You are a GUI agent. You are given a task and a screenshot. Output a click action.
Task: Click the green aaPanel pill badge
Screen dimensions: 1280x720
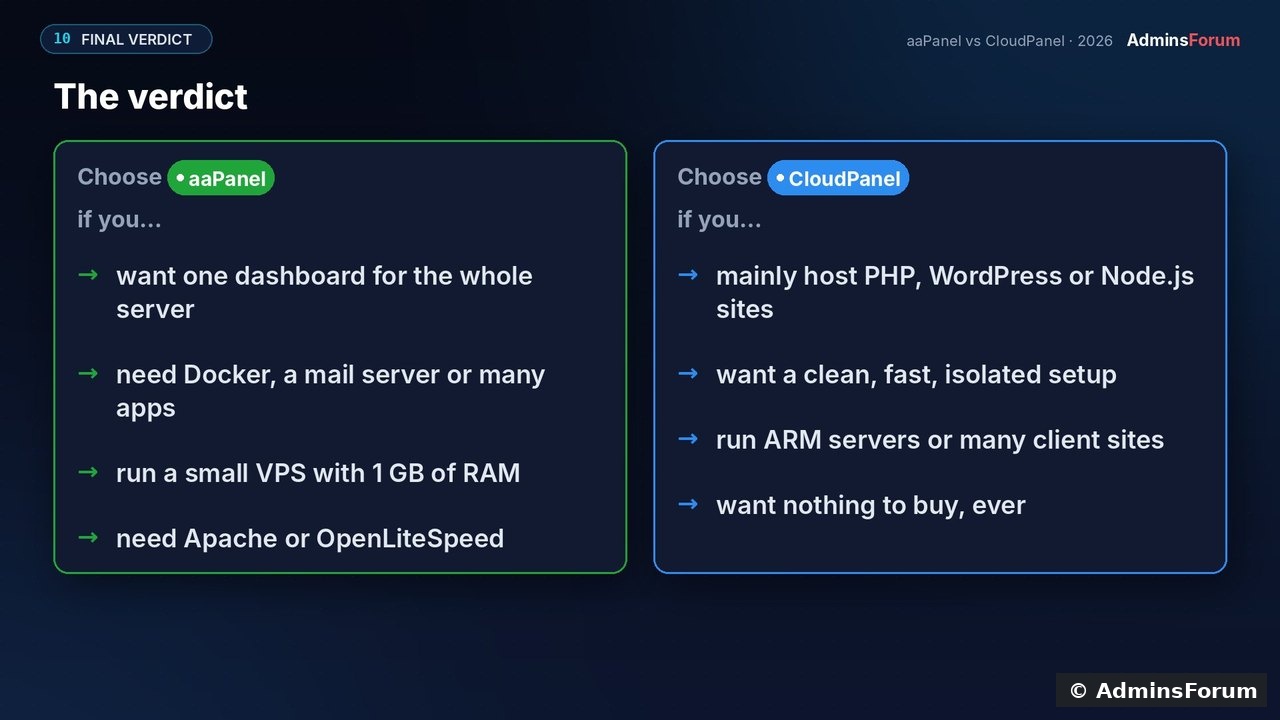coord(221,178)
